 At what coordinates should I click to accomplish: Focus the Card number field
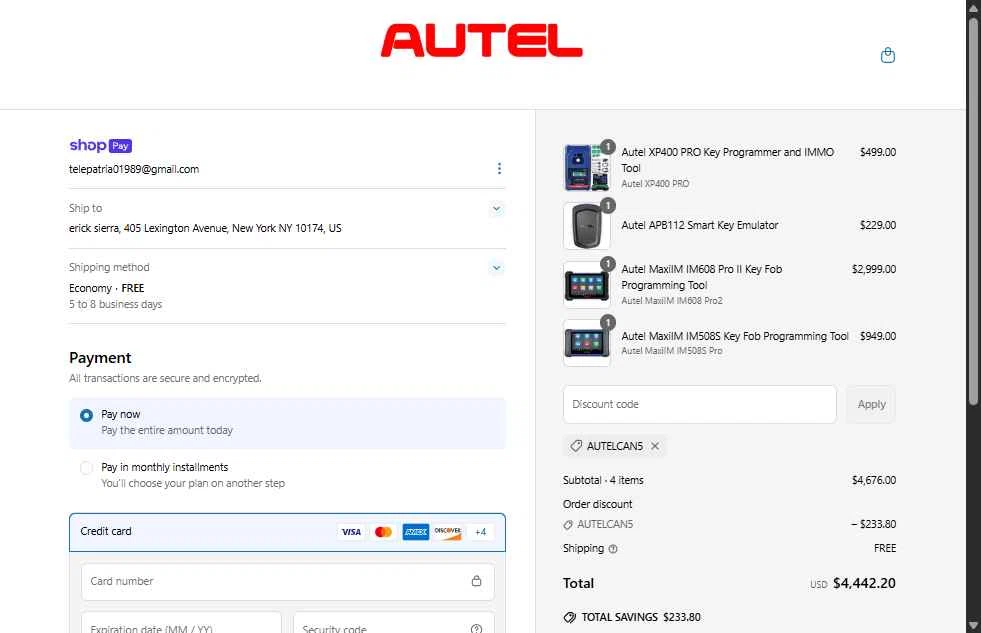[x=287, y=582]
